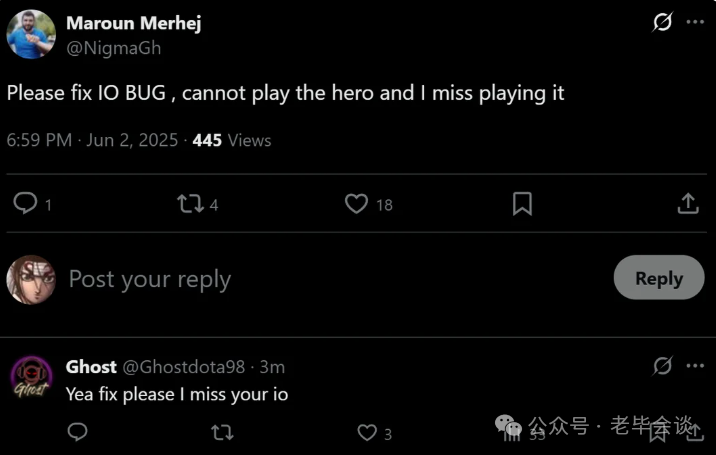The image size is (716, 455).
Task: Open the @Ghostdota98 handle link
Action: (184, 367)
